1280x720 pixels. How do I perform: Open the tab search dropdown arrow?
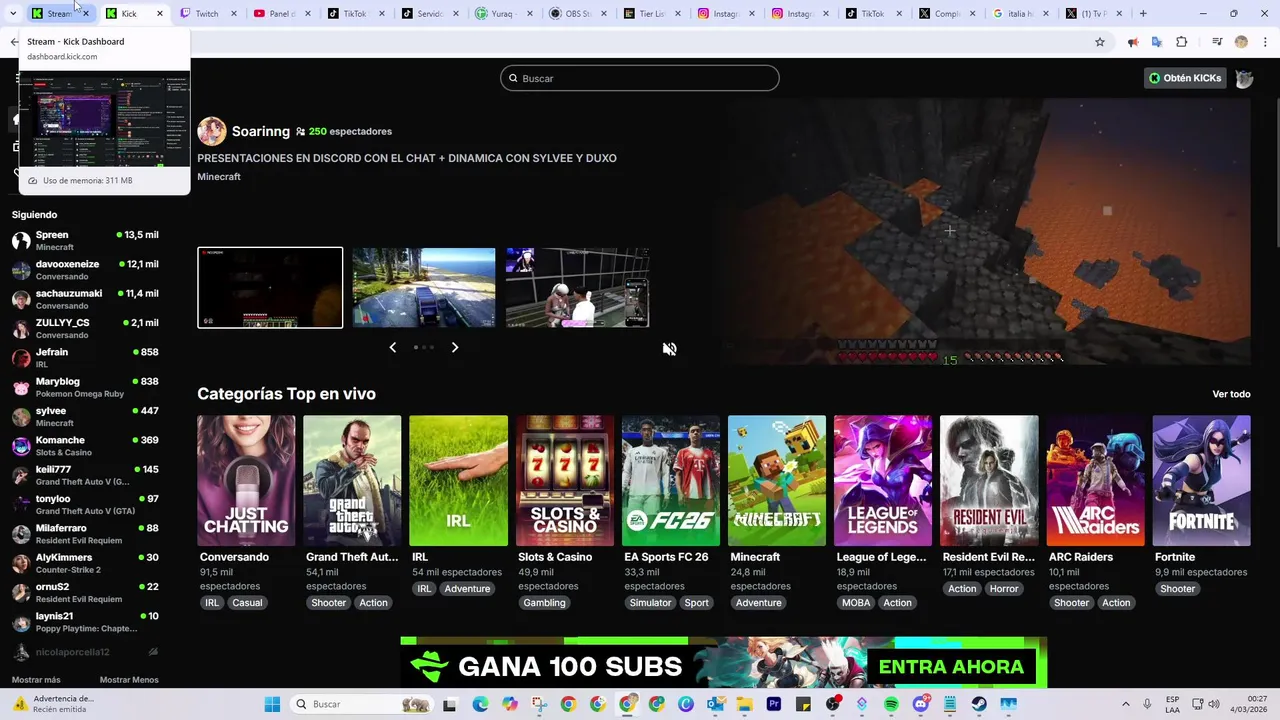coord(12,14)
